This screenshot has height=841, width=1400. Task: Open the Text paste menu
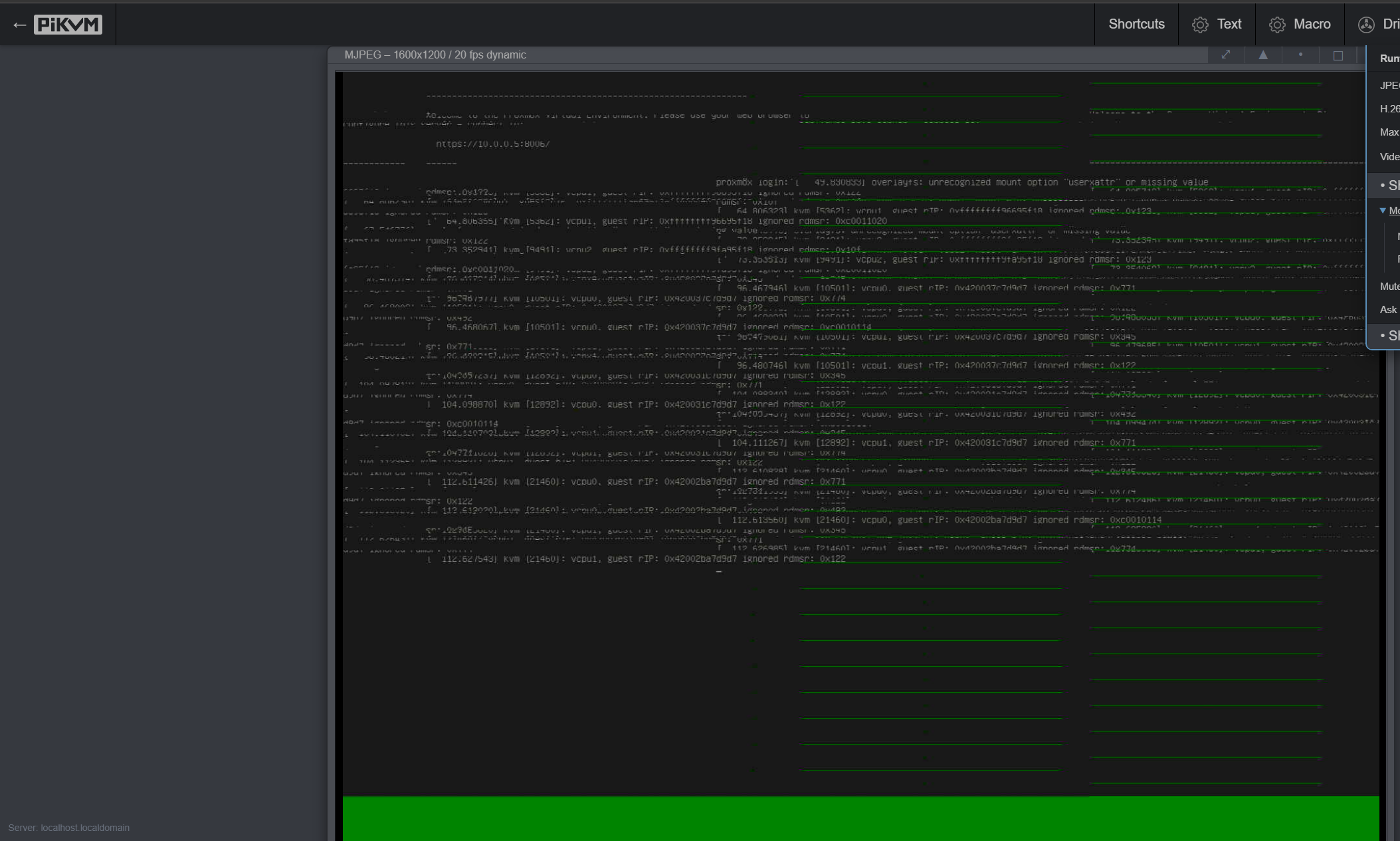coord(1217,25)
